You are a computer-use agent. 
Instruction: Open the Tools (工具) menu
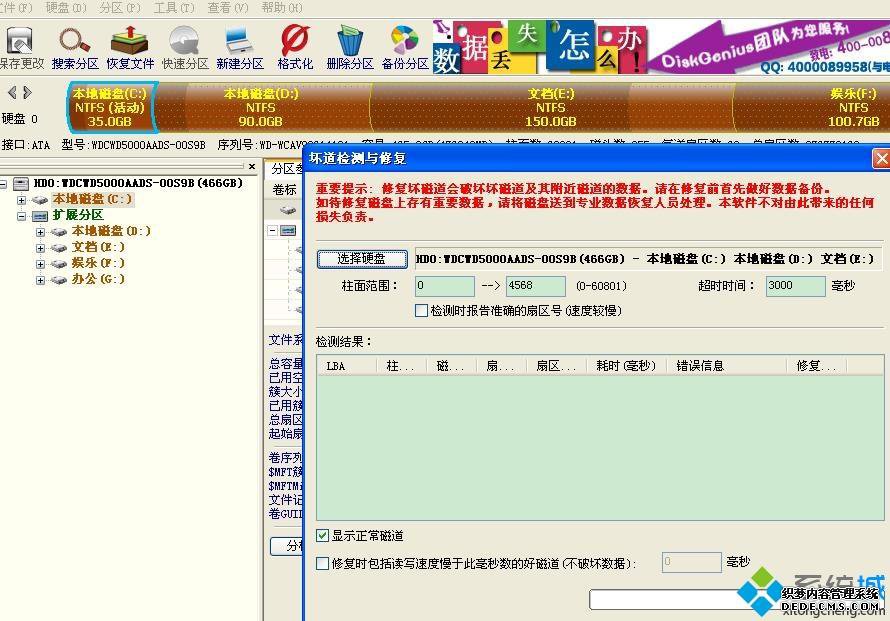click(174, 7)
